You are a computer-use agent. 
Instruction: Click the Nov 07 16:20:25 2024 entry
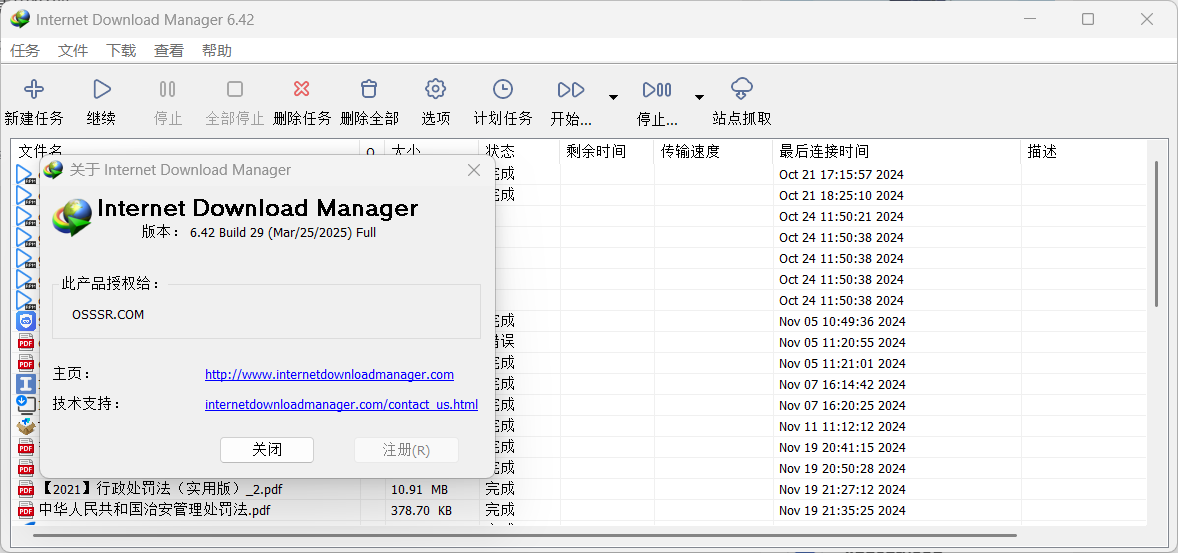click(x=842, y=406)
